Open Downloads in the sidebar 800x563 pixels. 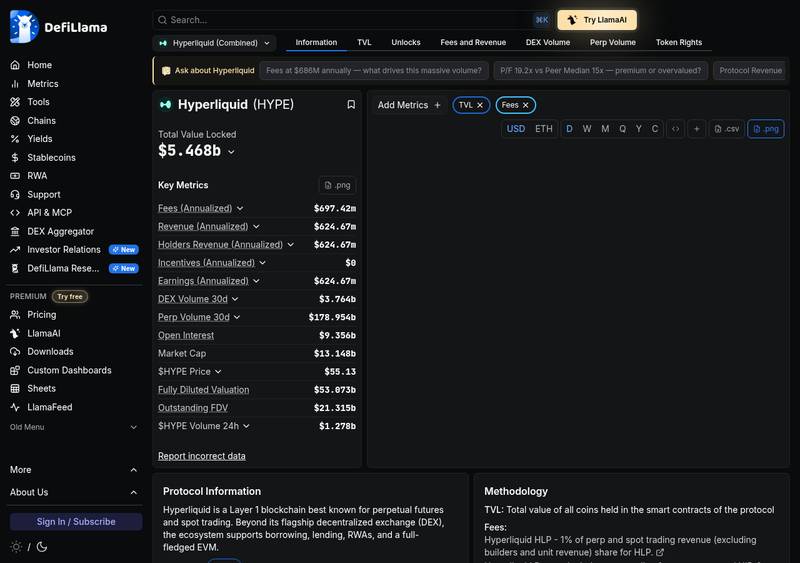50,352
